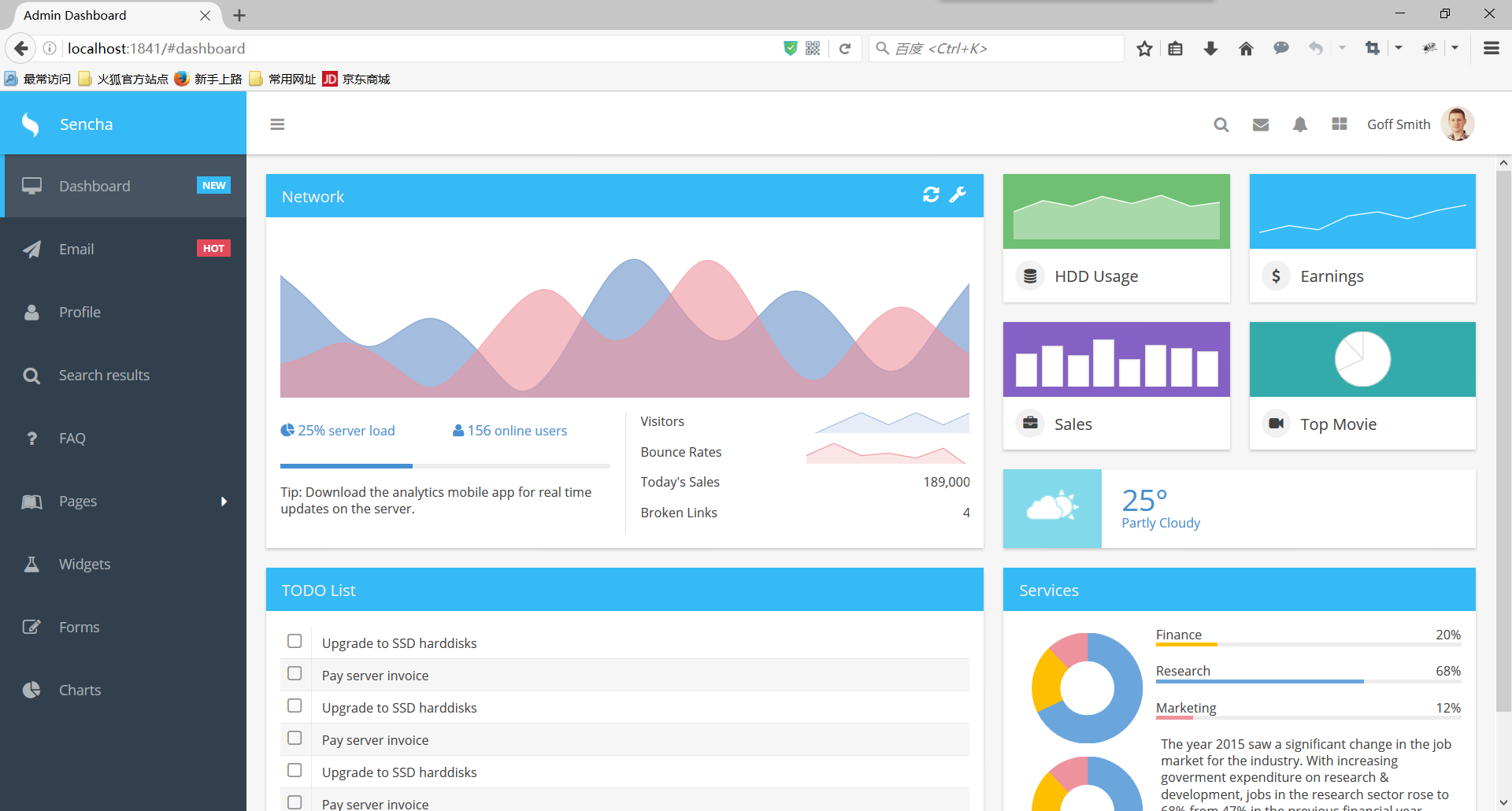Open the notifications bell icon

[x=1300, y=124]
